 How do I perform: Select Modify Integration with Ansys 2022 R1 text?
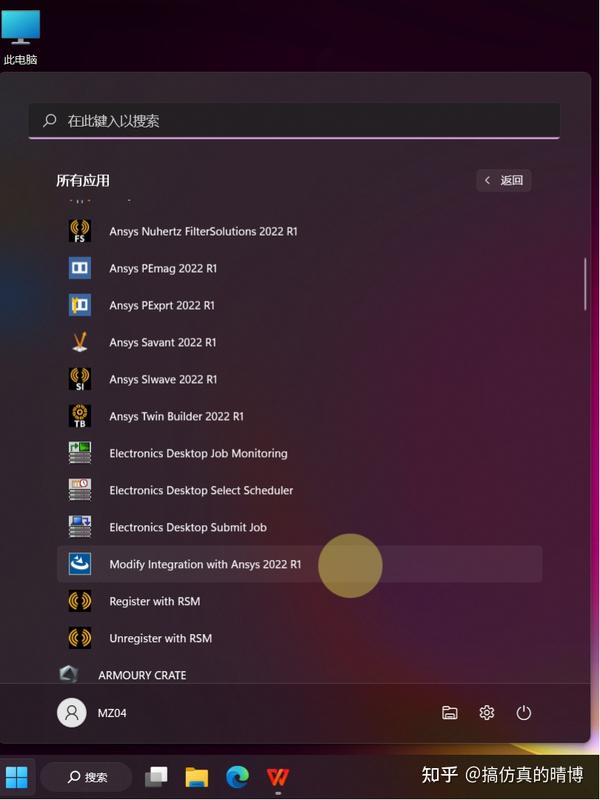pos(205,564)
